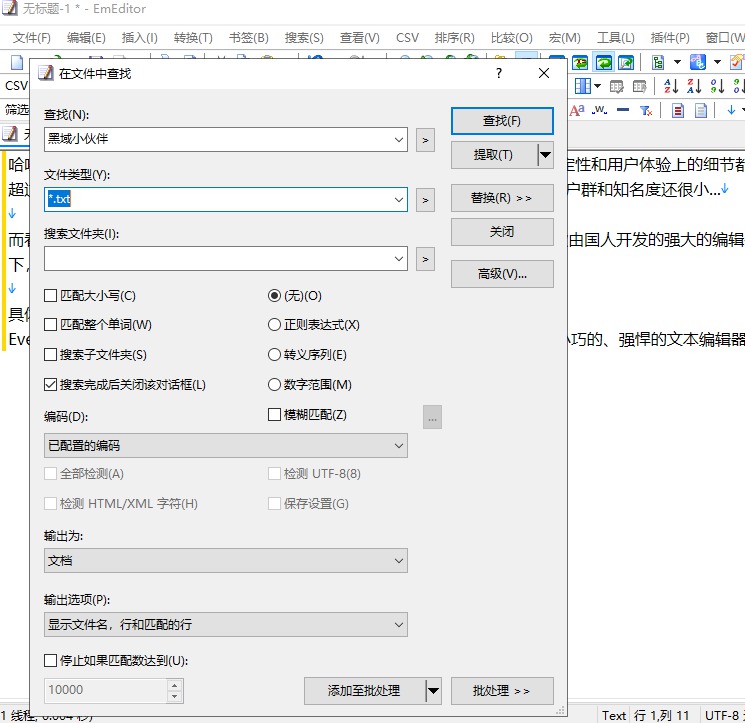
Task: Open dropdown arrow beside column mode icon
Action: click(597, 86)
